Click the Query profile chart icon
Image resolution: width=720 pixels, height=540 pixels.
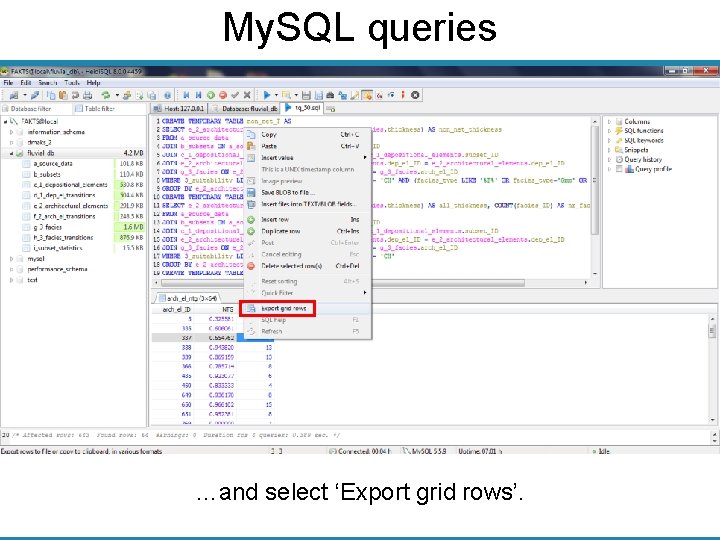(x=629, y=169)
